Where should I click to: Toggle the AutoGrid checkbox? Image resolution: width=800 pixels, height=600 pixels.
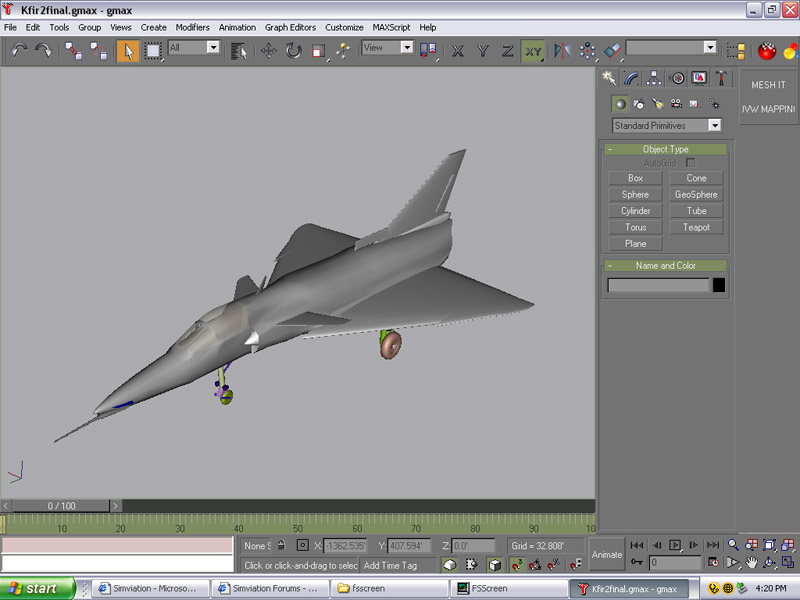click(x=690, y=162)
